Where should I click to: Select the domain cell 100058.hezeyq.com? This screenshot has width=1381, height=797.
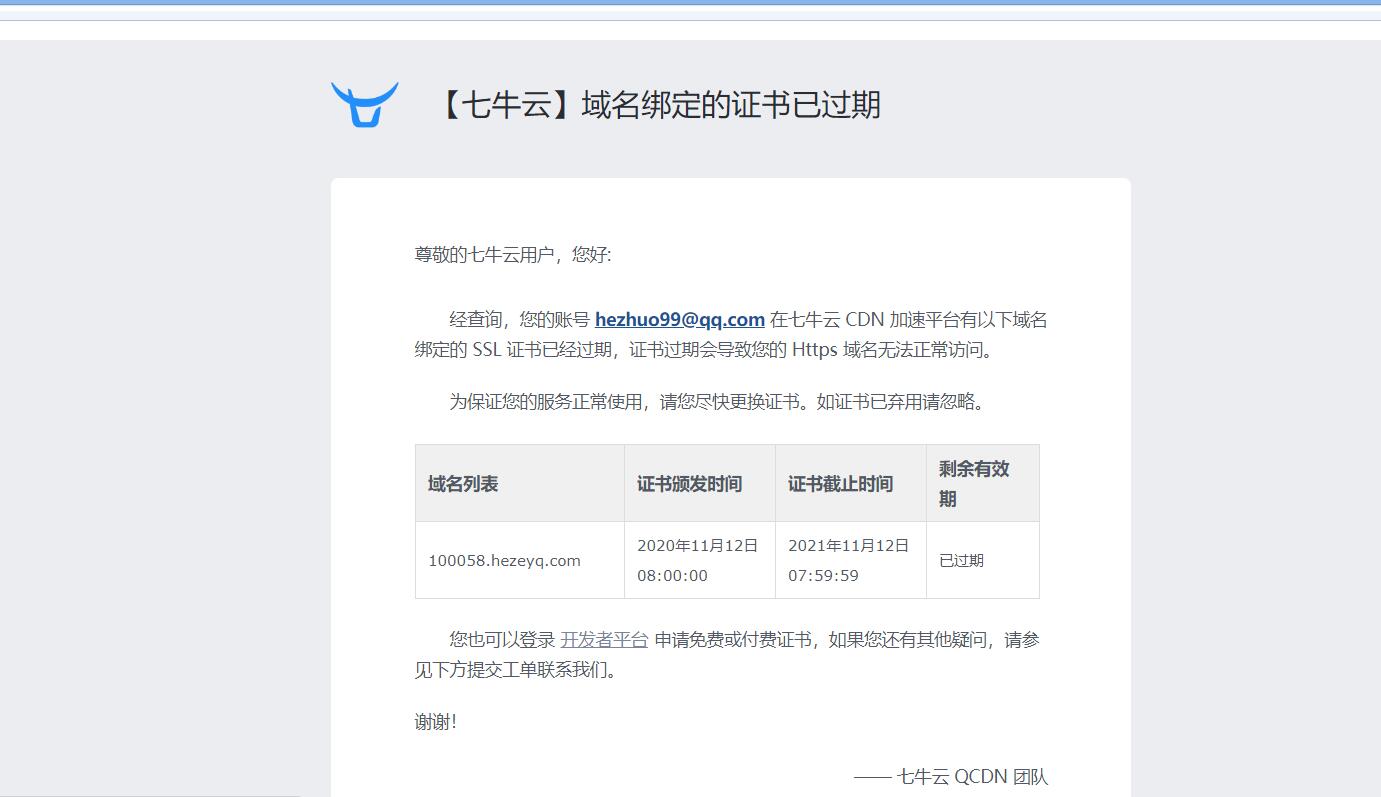coord(520,560)
